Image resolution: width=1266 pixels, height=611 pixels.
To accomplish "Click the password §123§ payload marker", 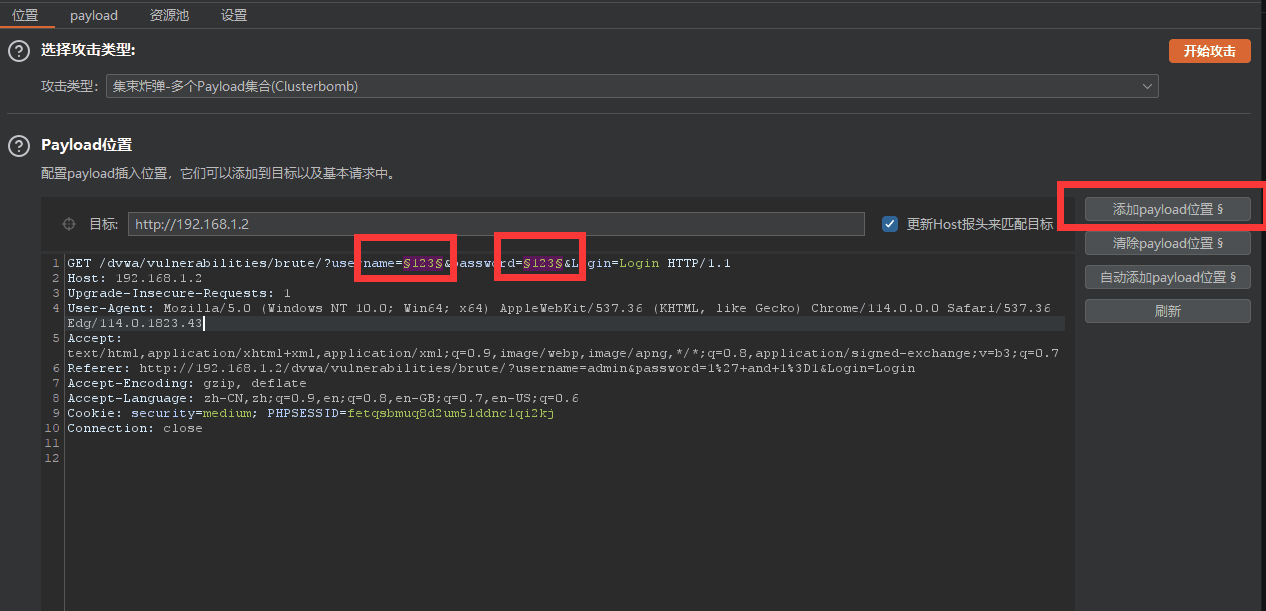I will point(543,263).
